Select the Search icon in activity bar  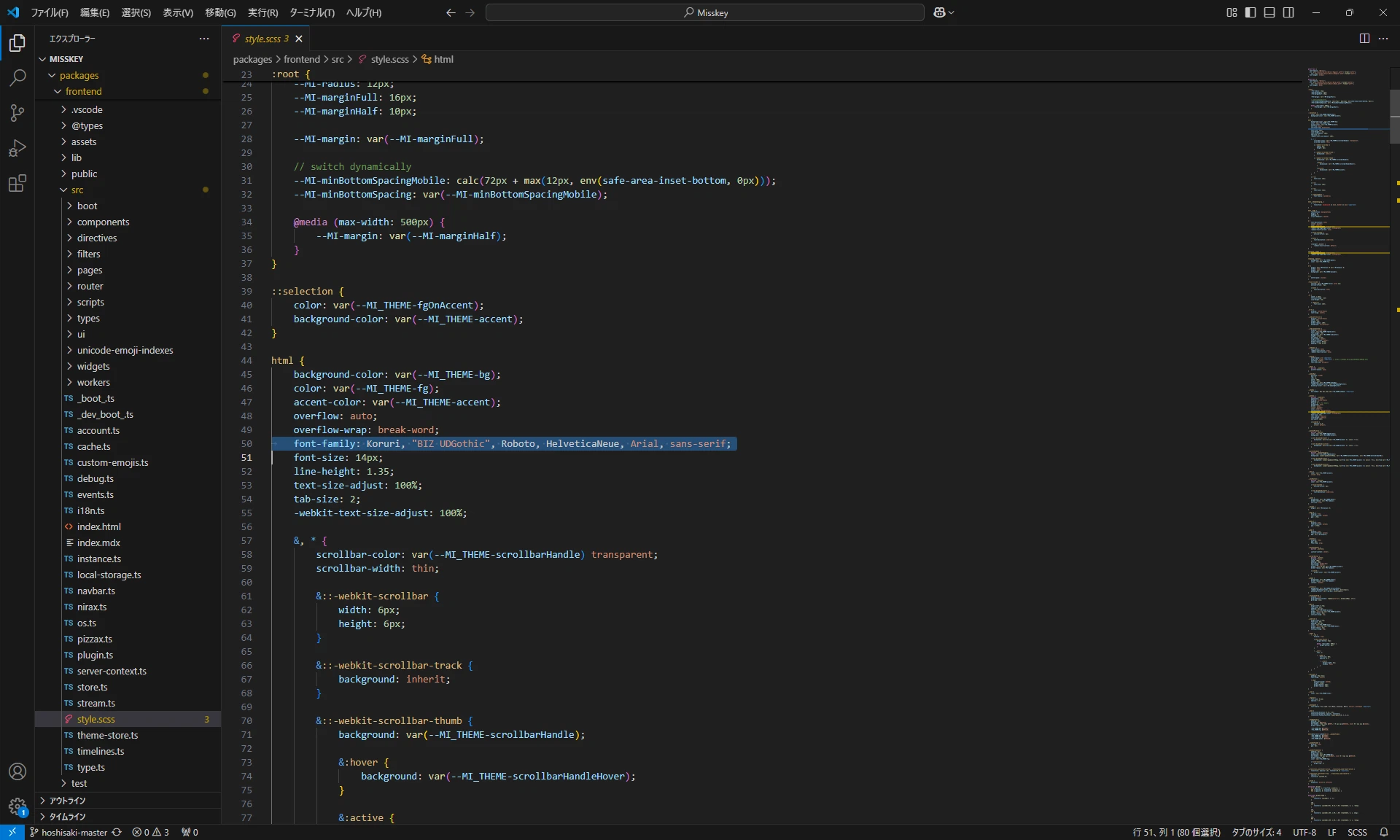pyautogui.click(x=16, y=78)
